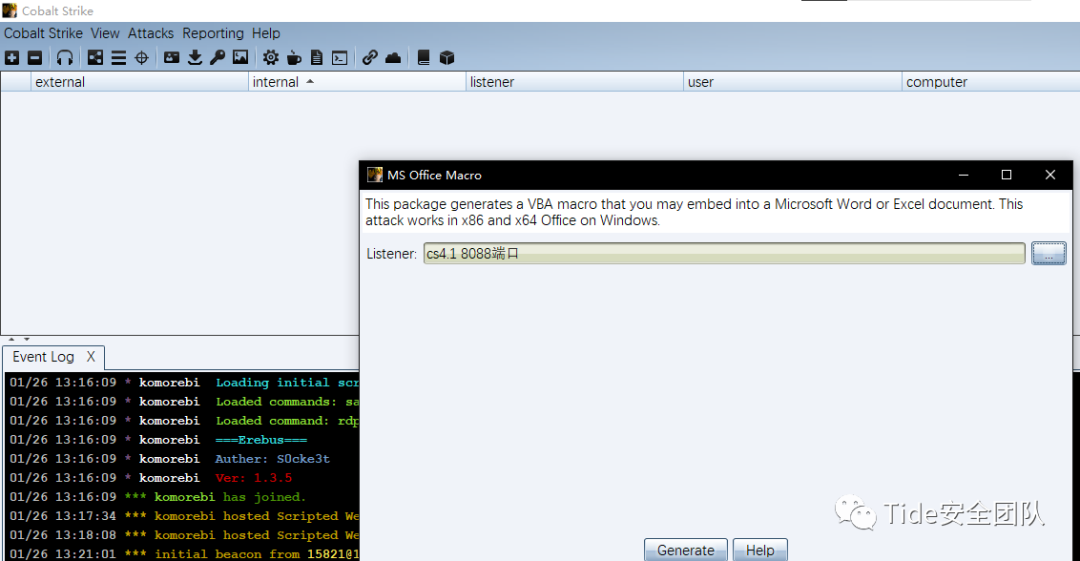The width and height of the screenshot is (1080, 561).
Task: Open the Cobalt Strike menu
Action: [x=43, y=33]
